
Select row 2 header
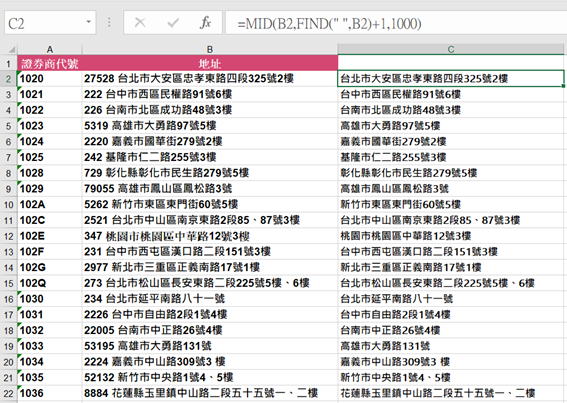8,79
